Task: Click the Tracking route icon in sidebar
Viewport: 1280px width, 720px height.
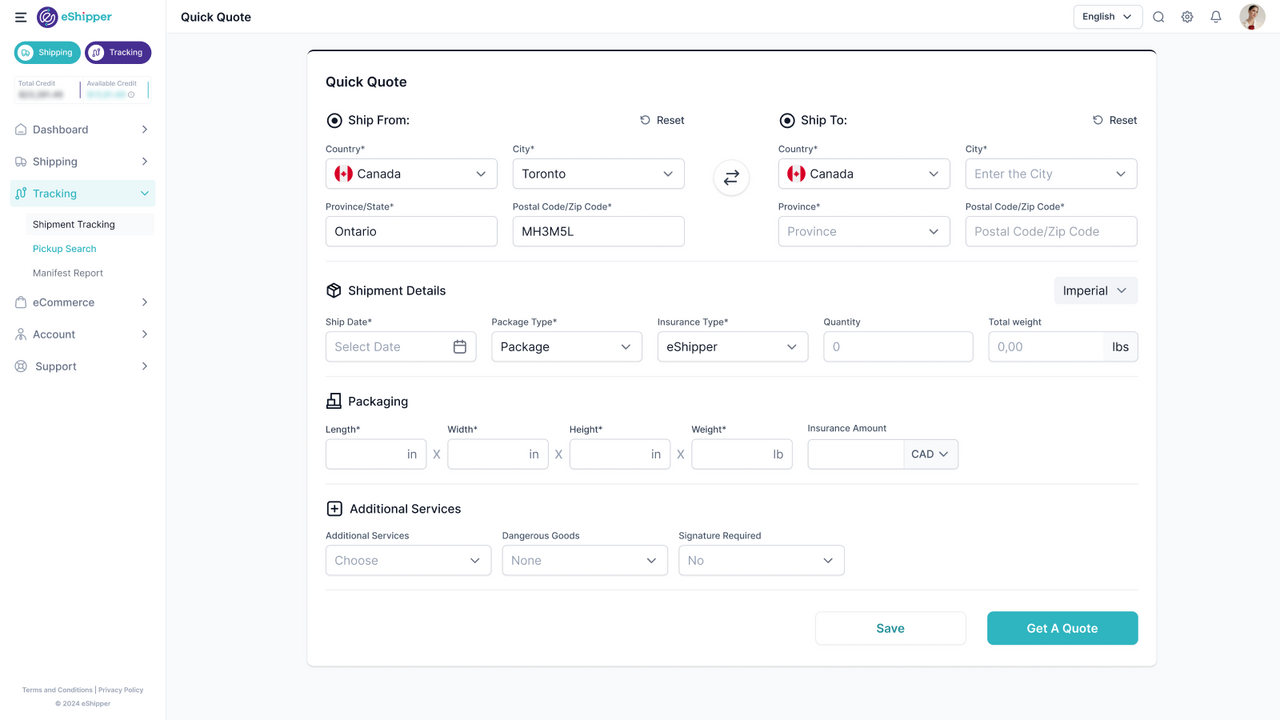Action: (x=21, y=193)
